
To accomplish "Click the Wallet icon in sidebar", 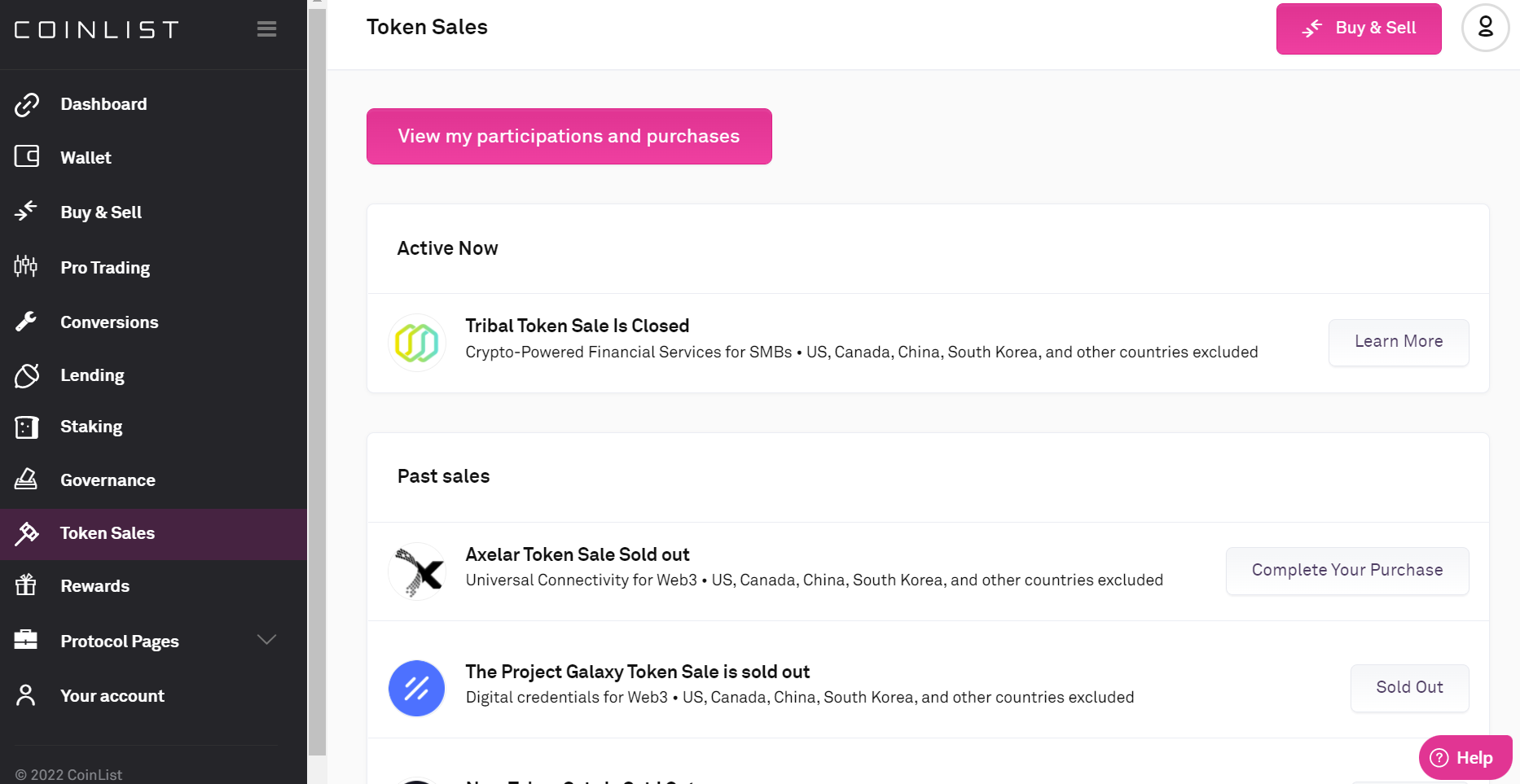I will coord(27,156).
